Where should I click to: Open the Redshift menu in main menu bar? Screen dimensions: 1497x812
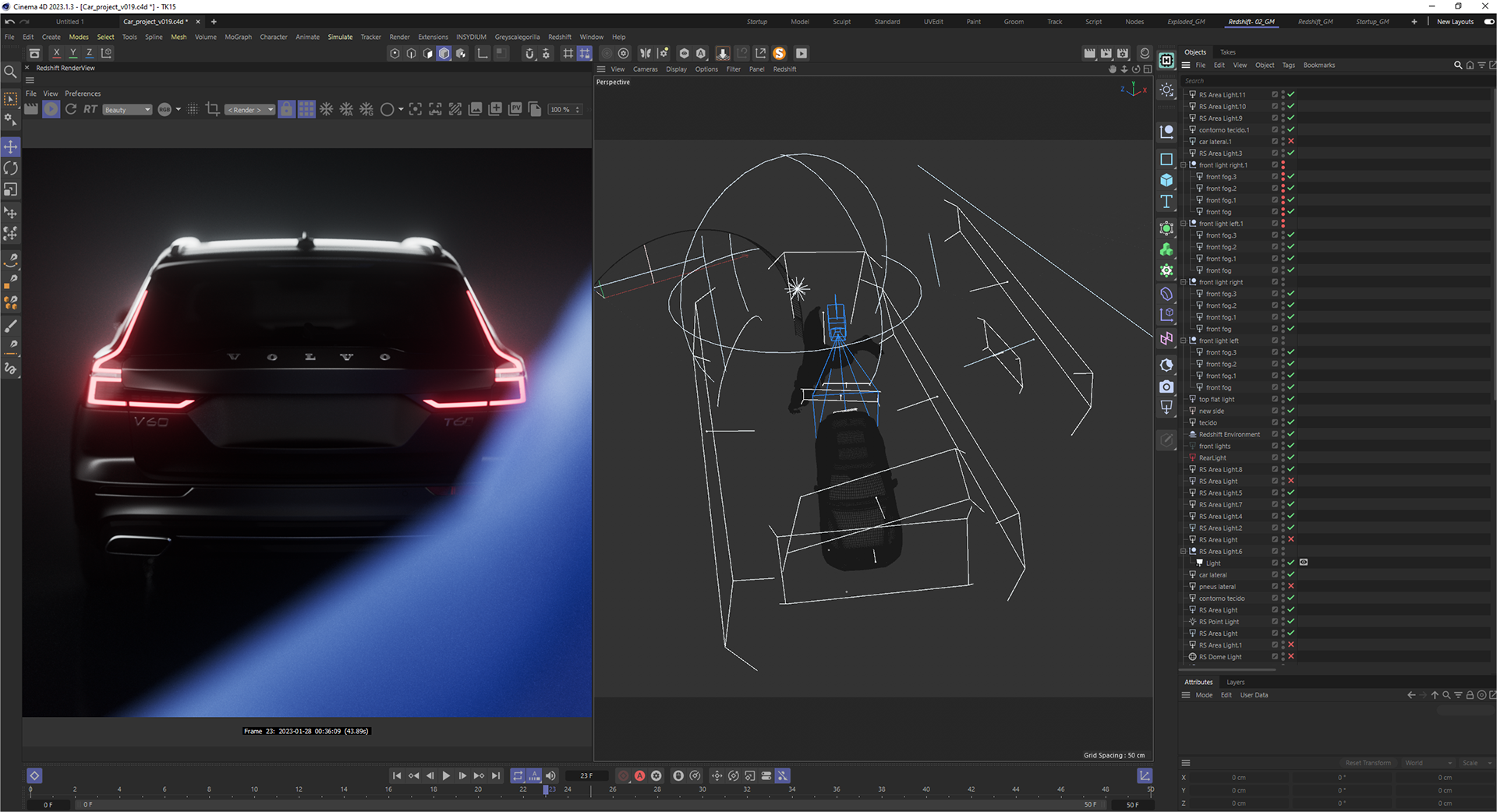coord(559,37)
